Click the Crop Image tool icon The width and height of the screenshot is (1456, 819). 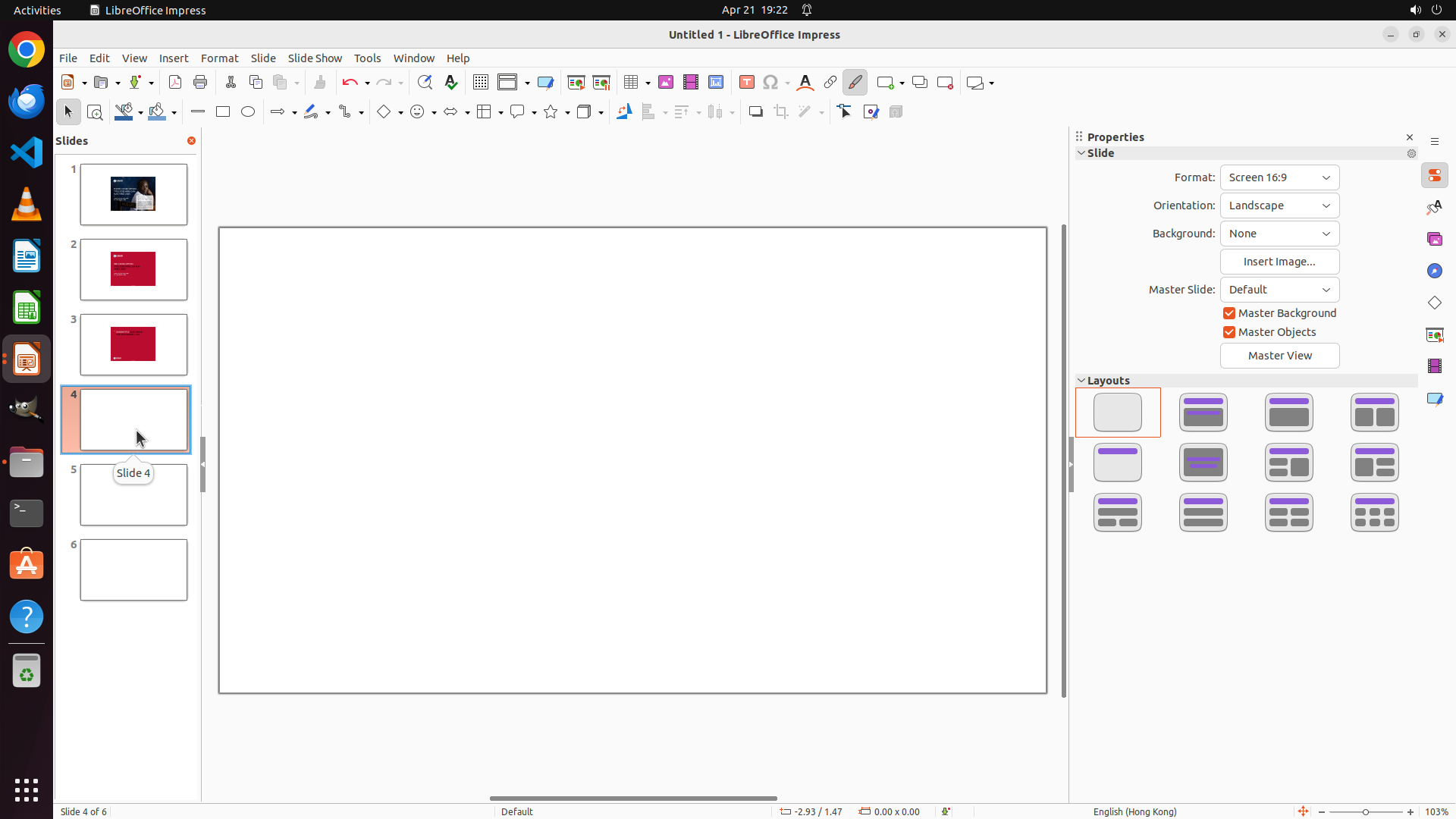point(781,112)
